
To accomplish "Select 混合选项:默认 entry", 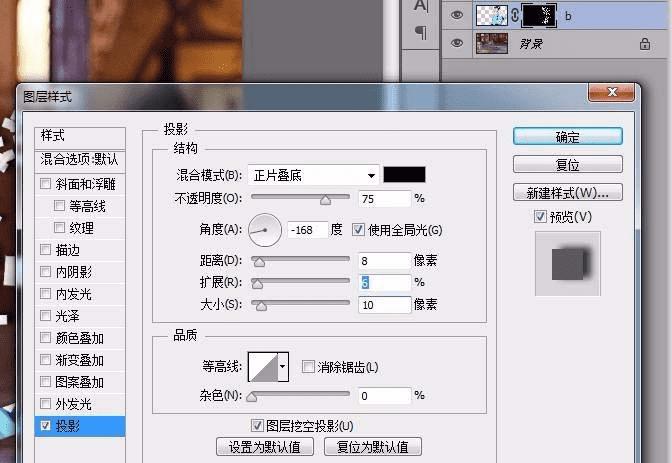I will 80,160.
